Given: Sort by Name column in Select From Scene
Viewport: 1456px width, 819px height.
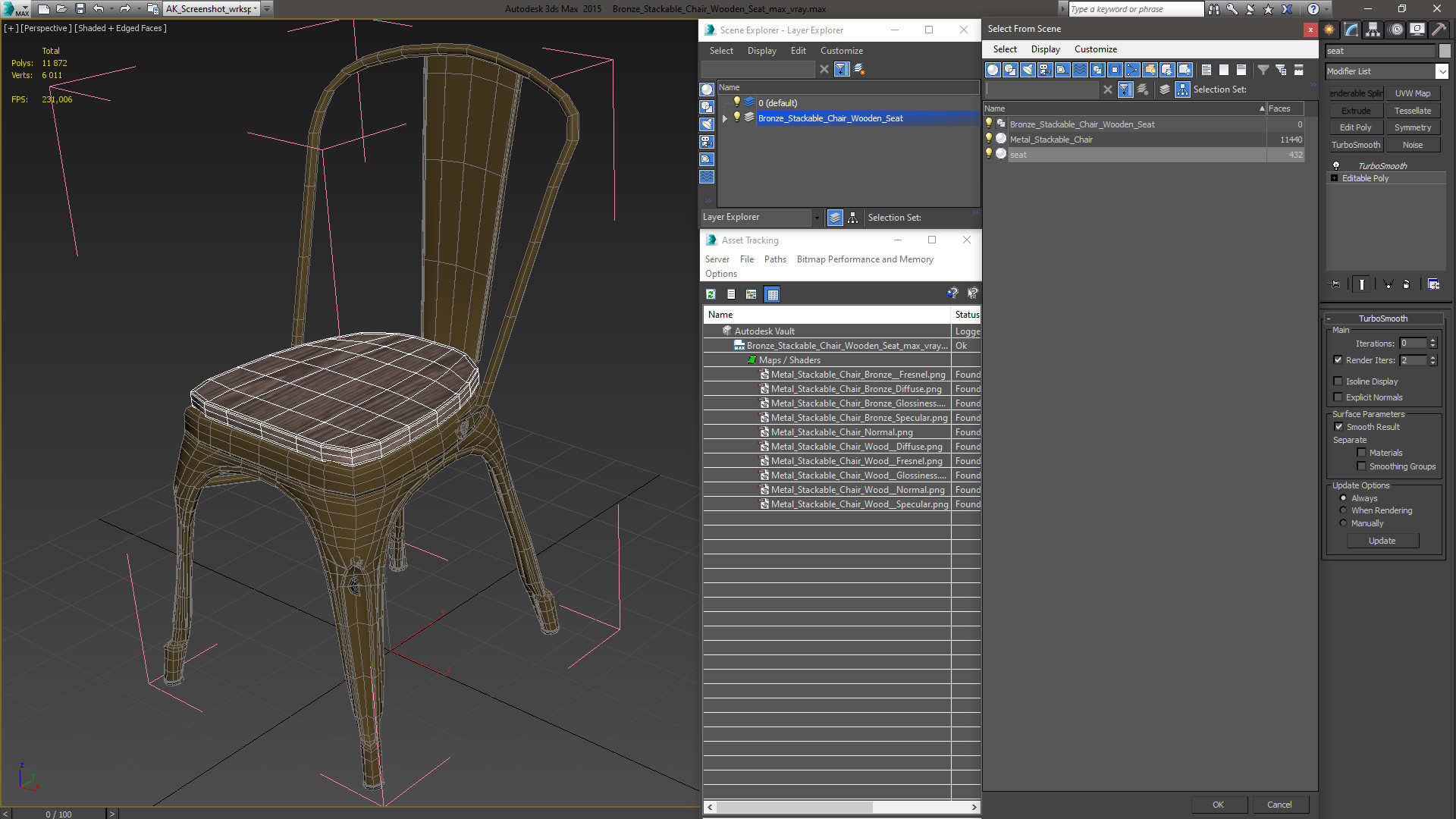Looking at the screenshot, I should [x=1124, y=108].
